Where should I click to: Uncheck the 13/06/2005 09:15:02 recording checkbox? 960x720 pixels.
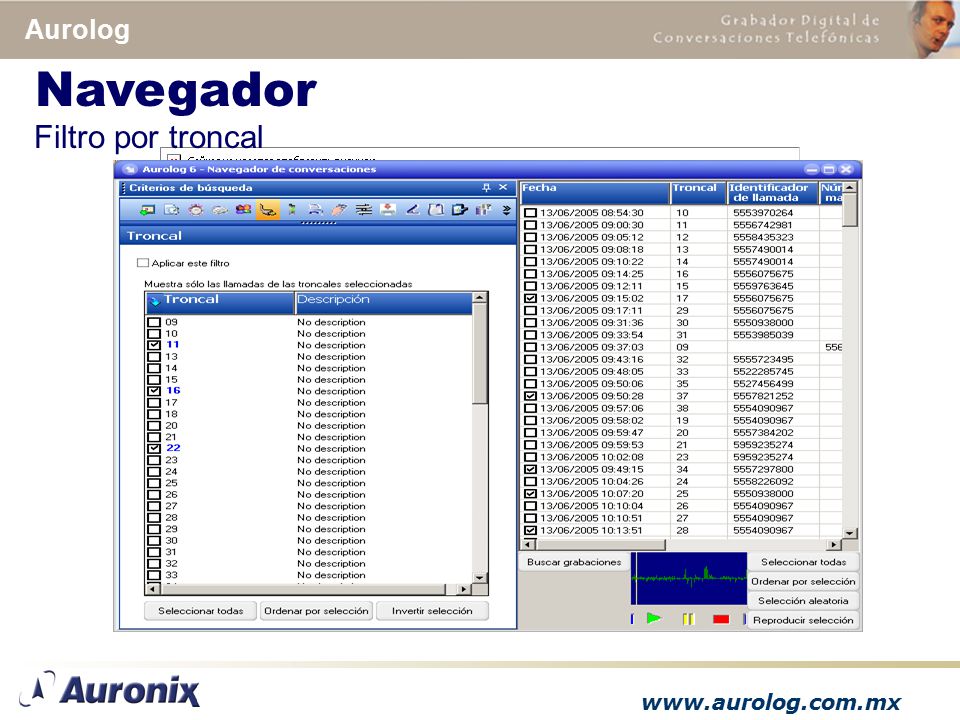530,298
